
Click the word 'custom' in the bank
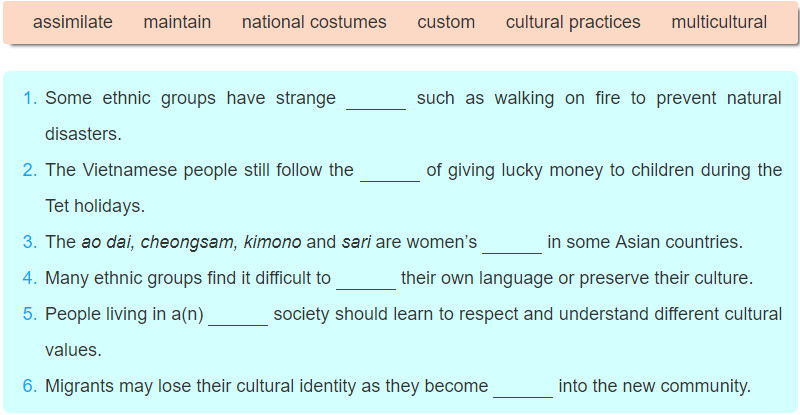click(446, 22)
